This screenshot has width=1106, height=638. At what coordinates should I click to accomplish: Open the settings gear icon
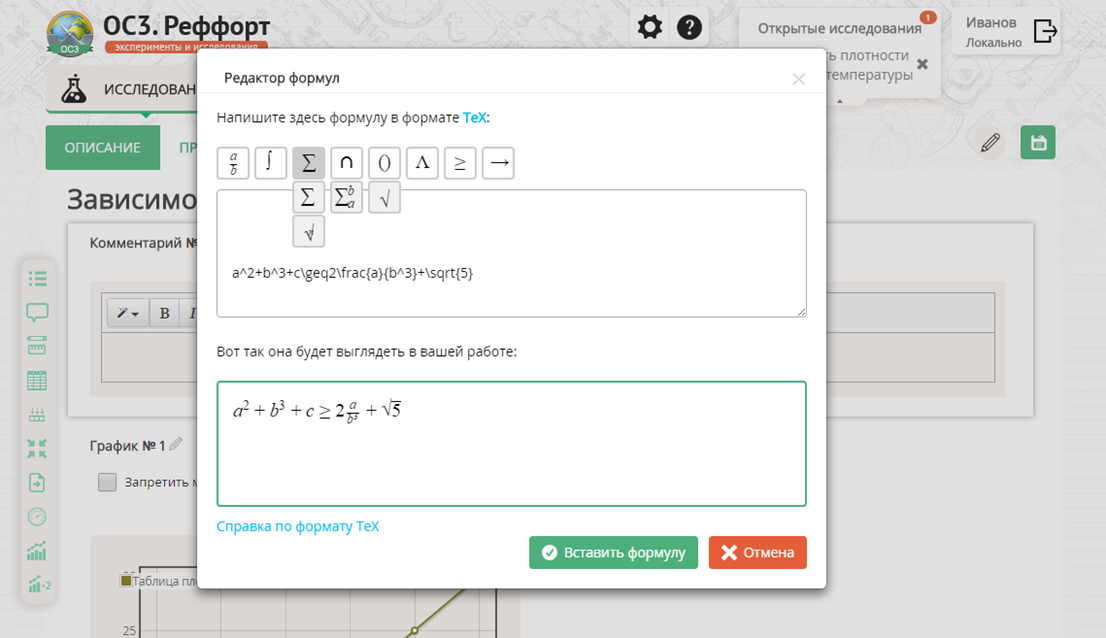[x=650, y=27]
